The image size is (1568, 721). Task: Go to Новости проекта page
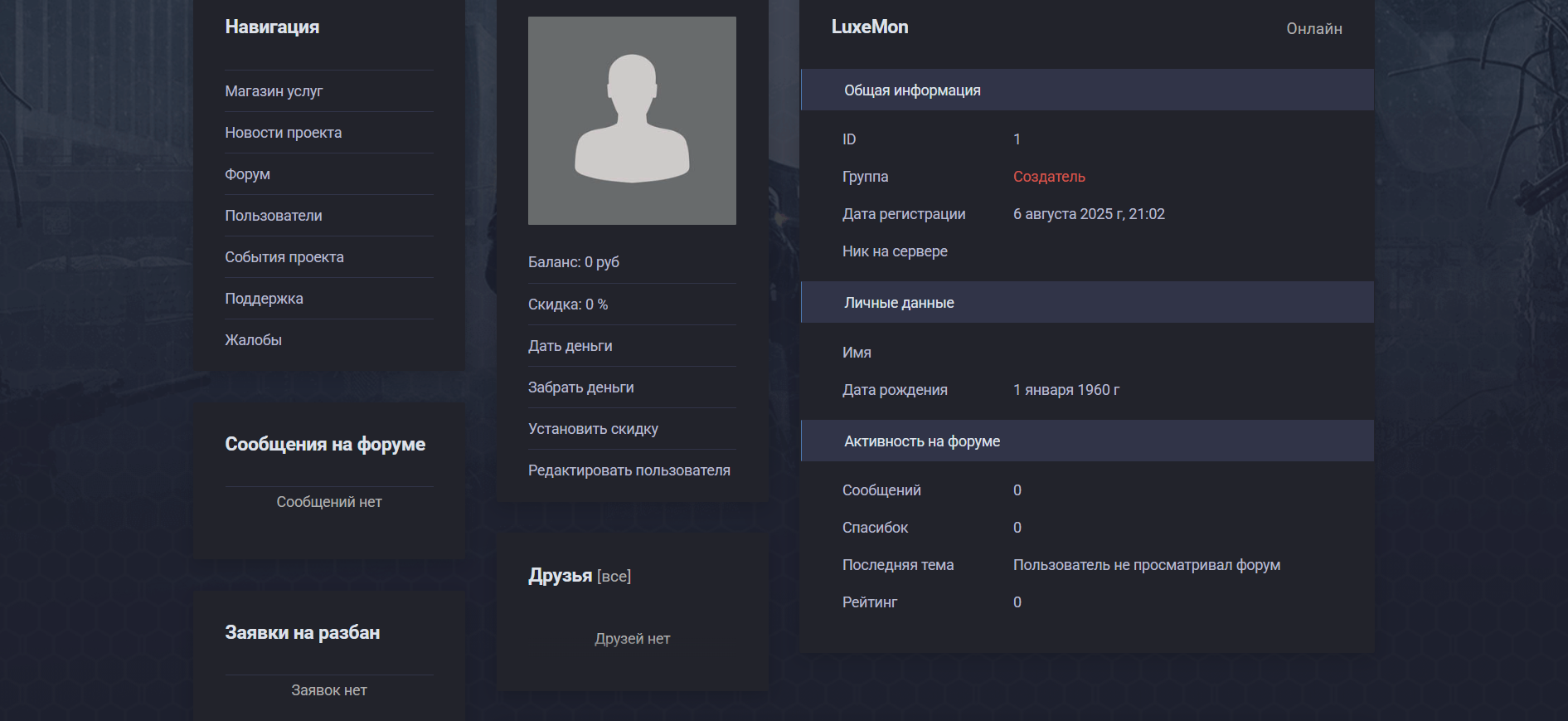283,133
